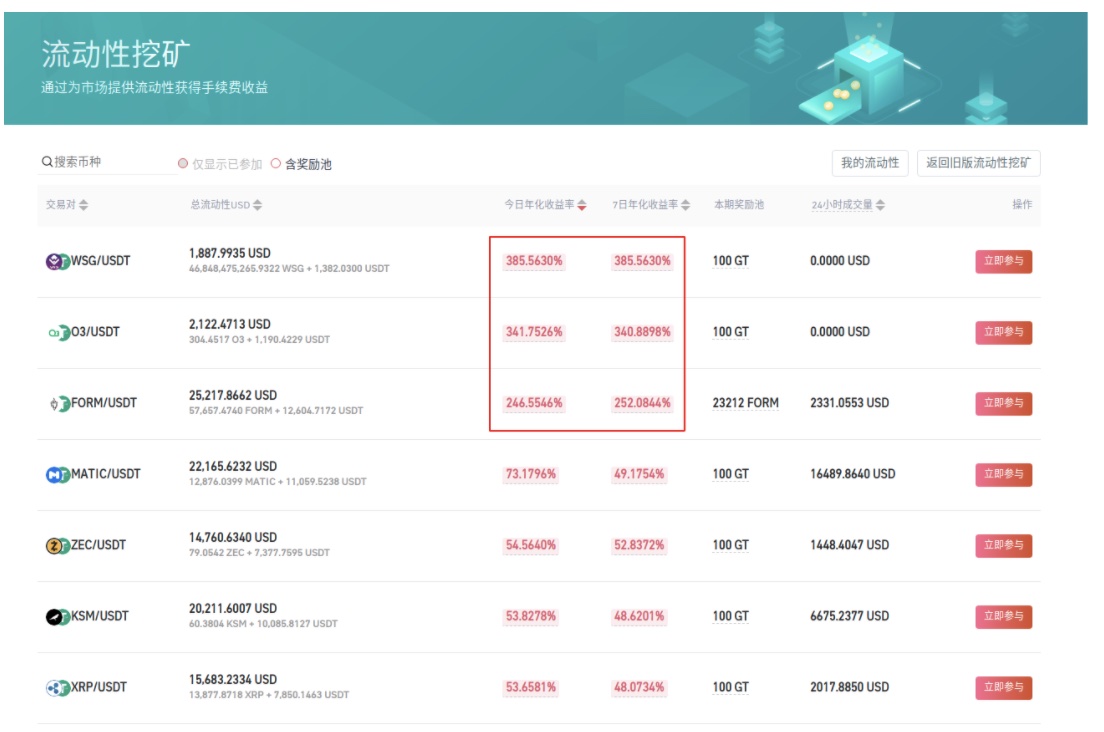This screenshot has height=732, width=1104.
Task: Sort by 交易对 column
Action: coord(84,205)
